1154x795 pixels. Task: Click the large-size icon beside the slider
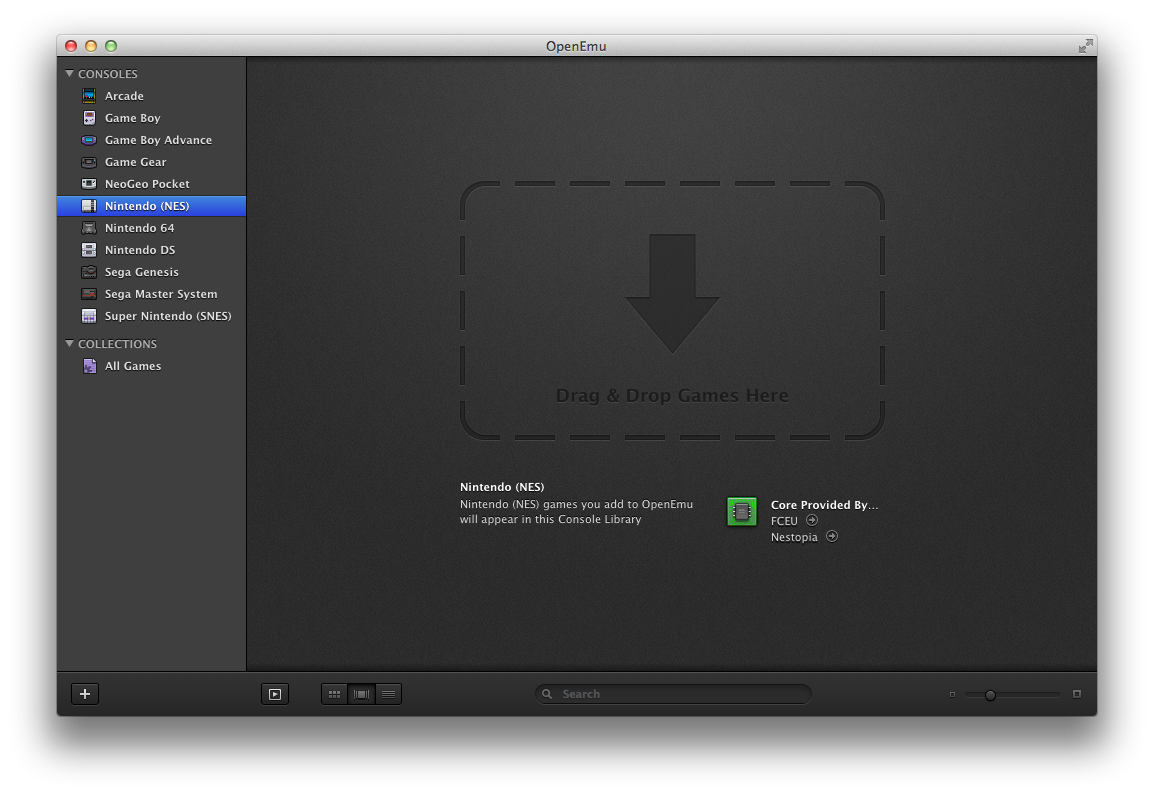click(1077, 693)
